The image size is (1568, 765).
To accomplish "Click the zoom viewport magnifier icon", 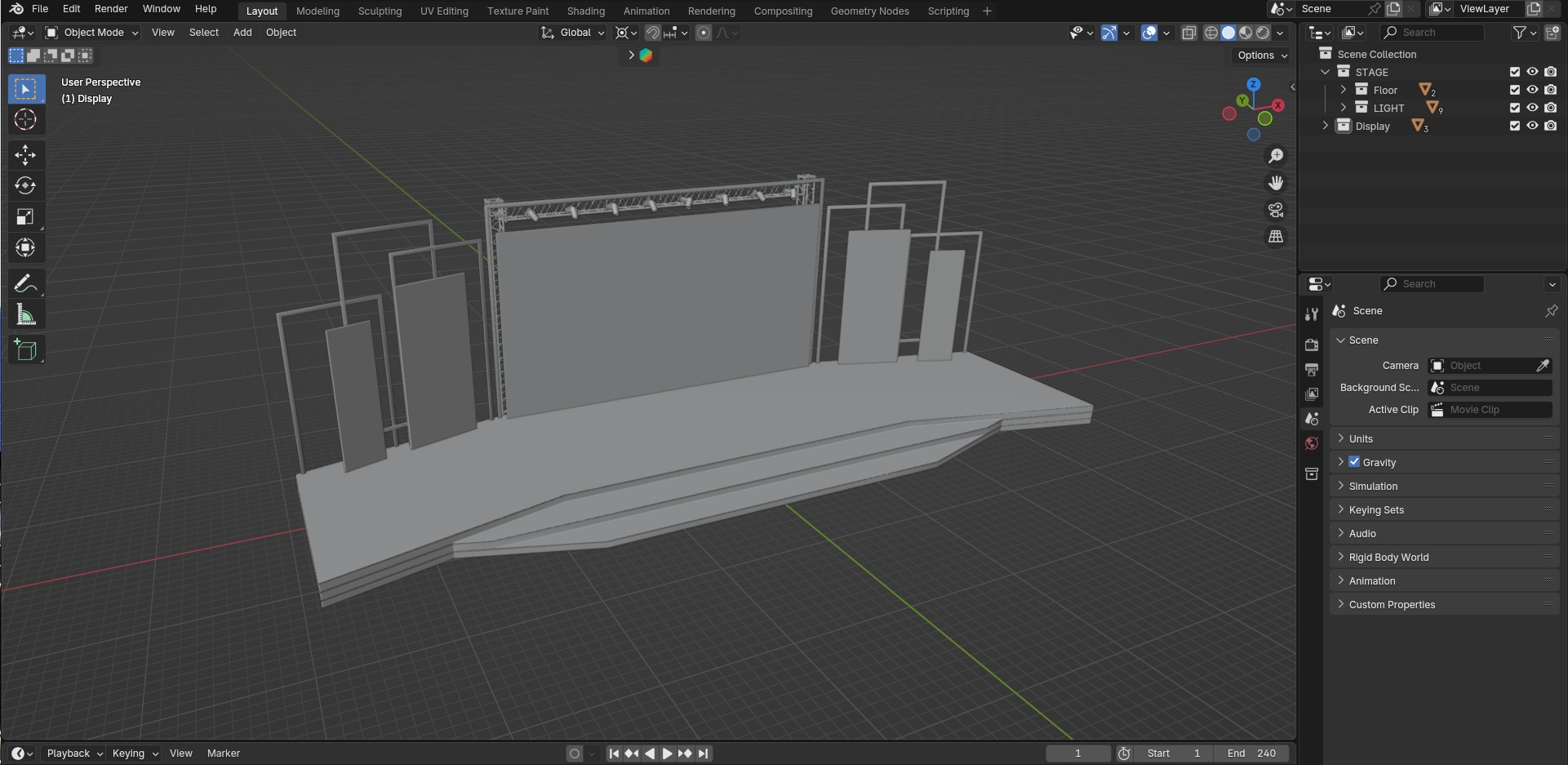I will (1276, 156).
